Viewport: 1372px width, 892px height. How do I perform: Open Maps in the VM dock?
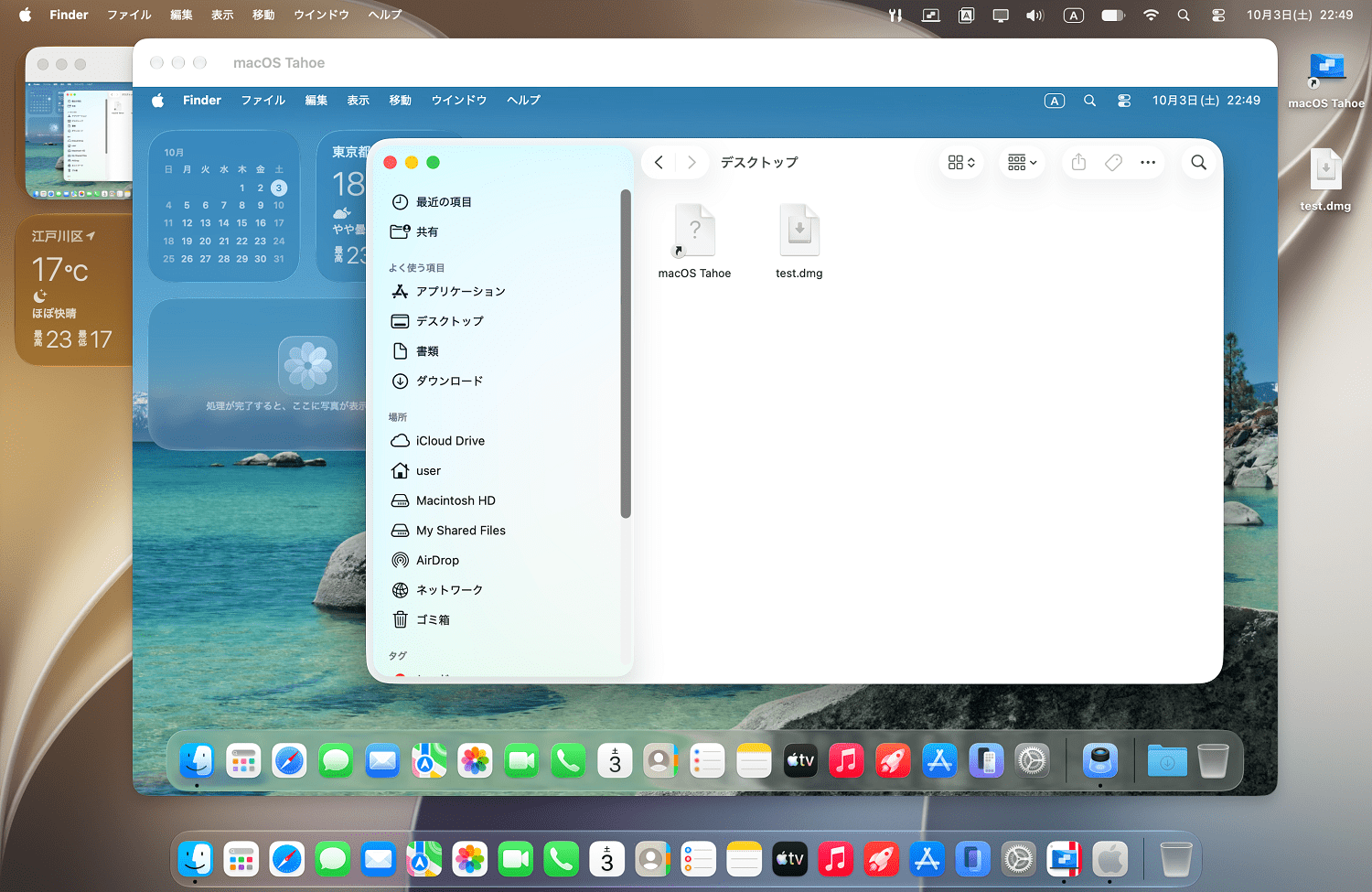tap(429, 760)
